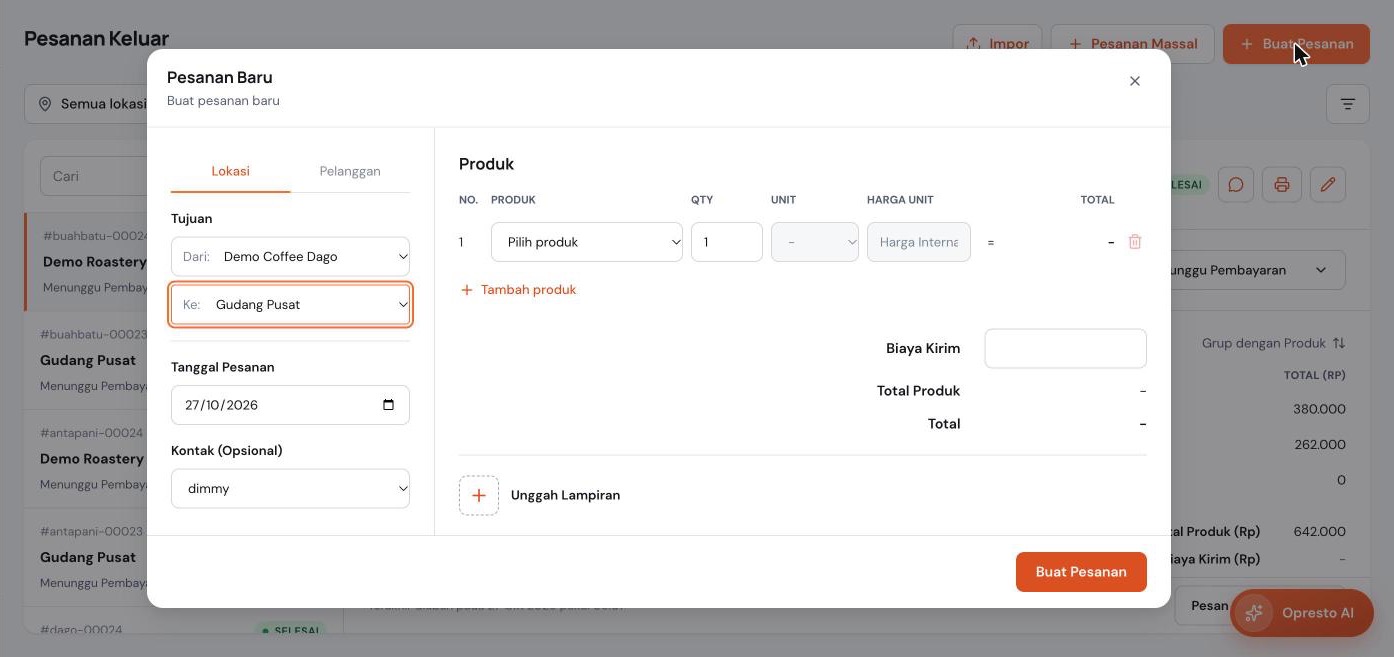Select the Lokasi tab
Viewport: 1394px width, 657px height.
pyautogui.click(x=230, y=171)
